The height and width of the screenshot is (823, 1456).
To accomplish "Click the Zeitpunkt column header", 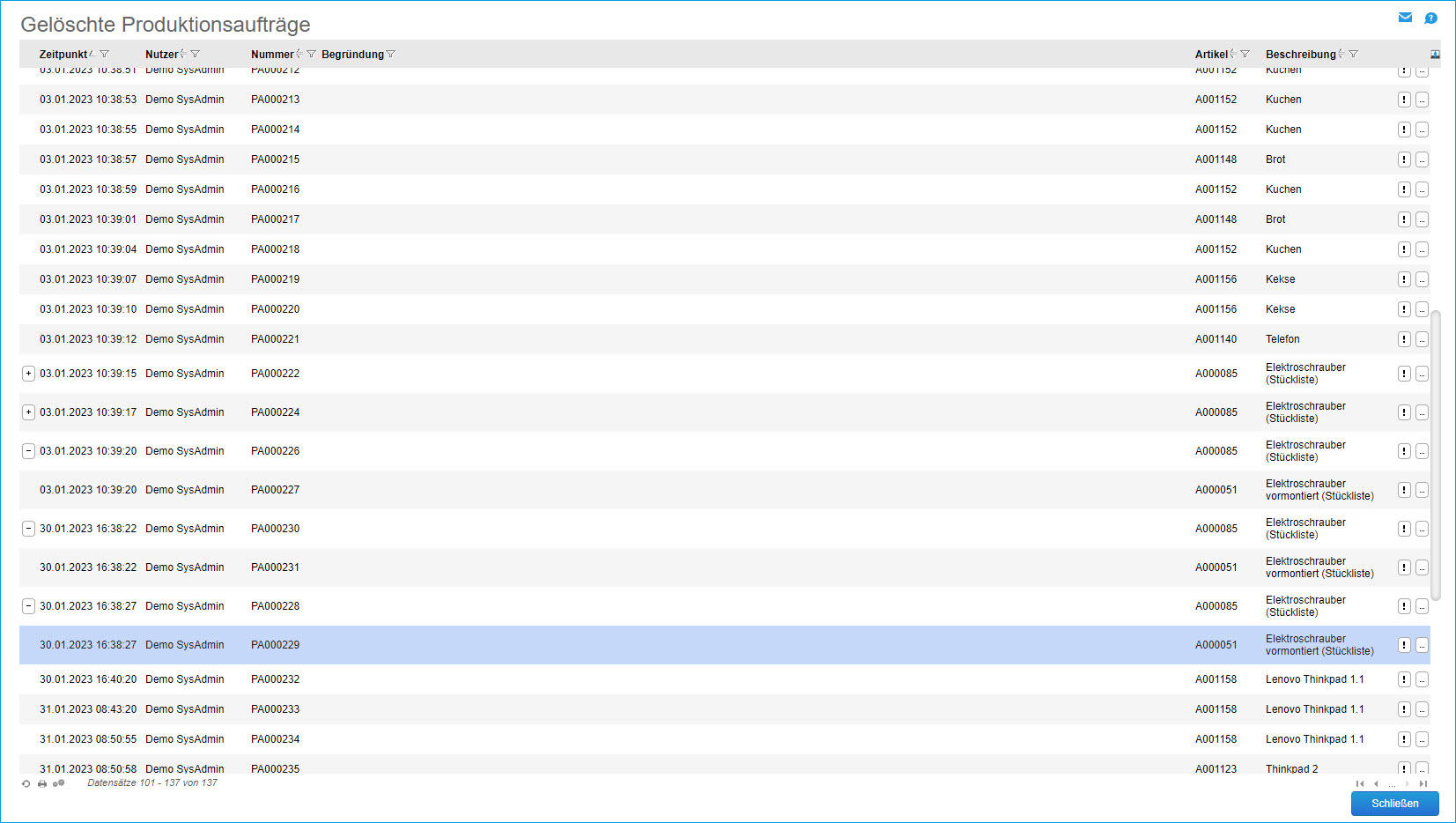I will [63, 55].
